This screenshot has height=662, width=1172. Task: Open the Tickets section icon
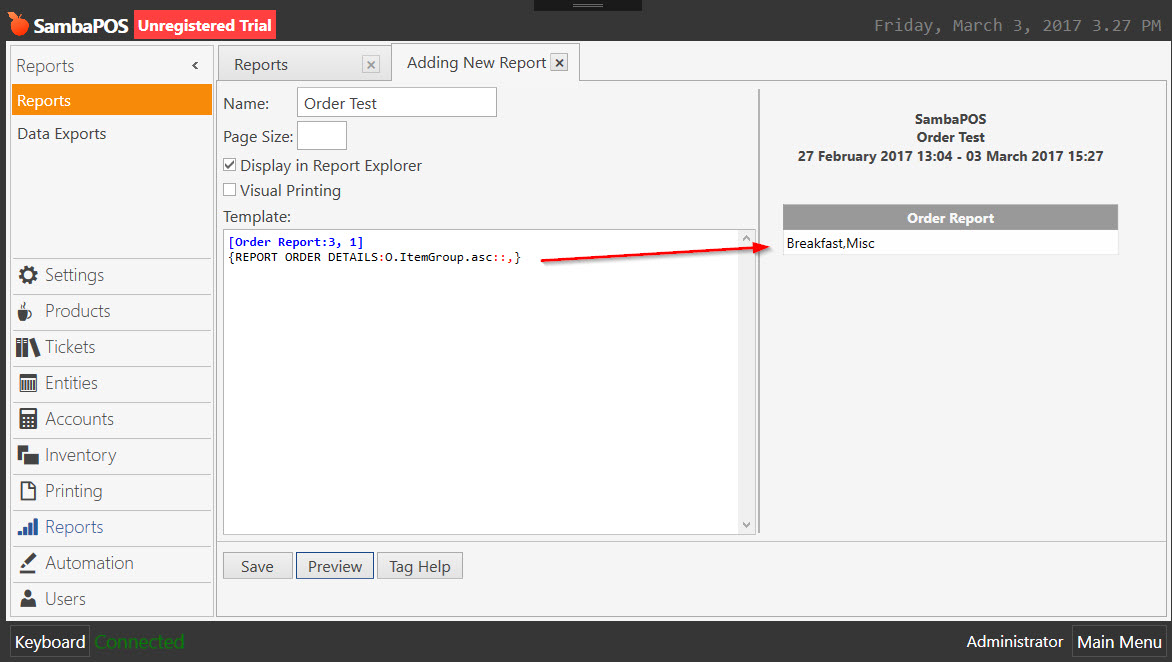(x=28, y=347)
